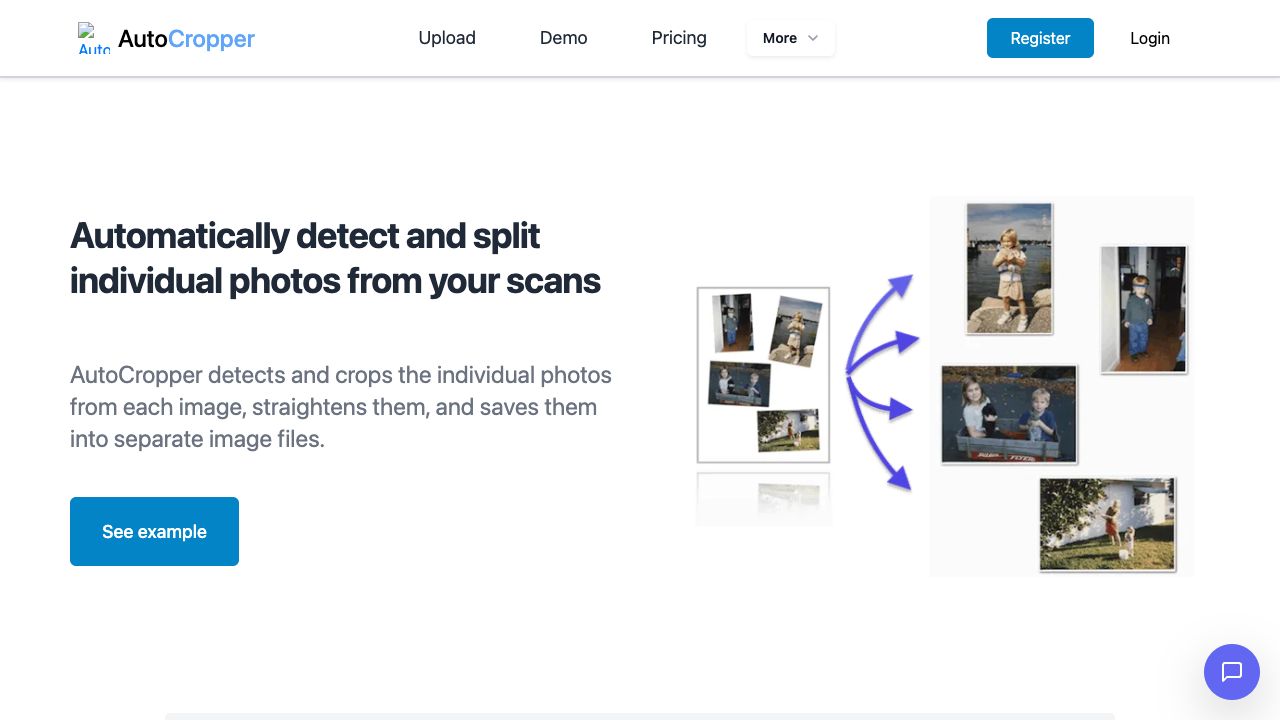Select the photo of girl by water
This screenshot has width=1280, height=720.
click(1009, 268)
